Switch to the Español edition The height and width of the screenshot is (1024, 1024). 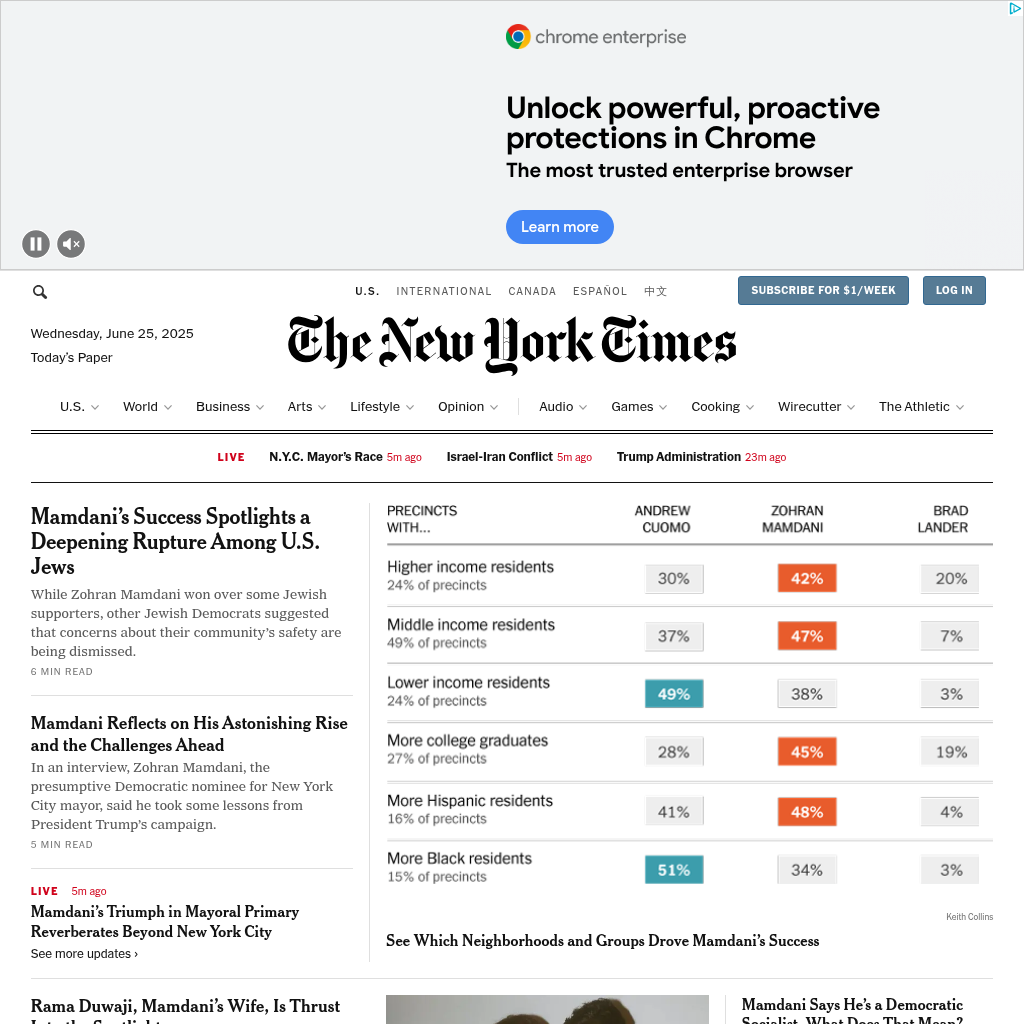click(600, 292)
